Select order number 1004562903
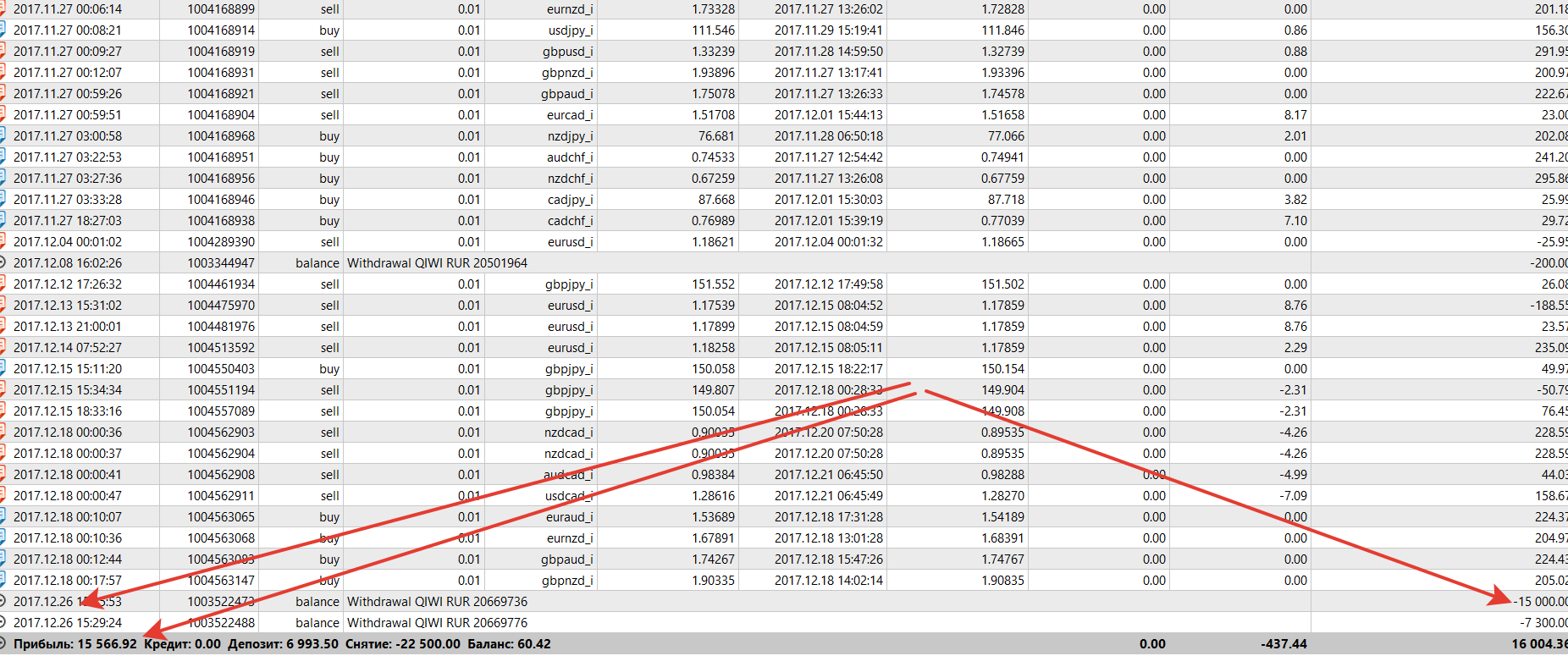Screen dimensions: 1568x667 [221, 432]
